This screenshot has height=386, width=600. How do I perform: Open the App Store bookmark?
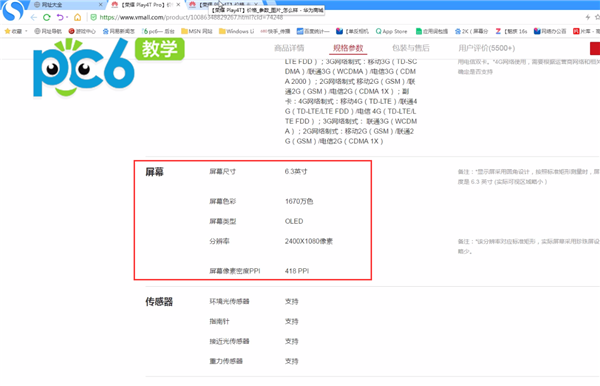click(391, 31)
